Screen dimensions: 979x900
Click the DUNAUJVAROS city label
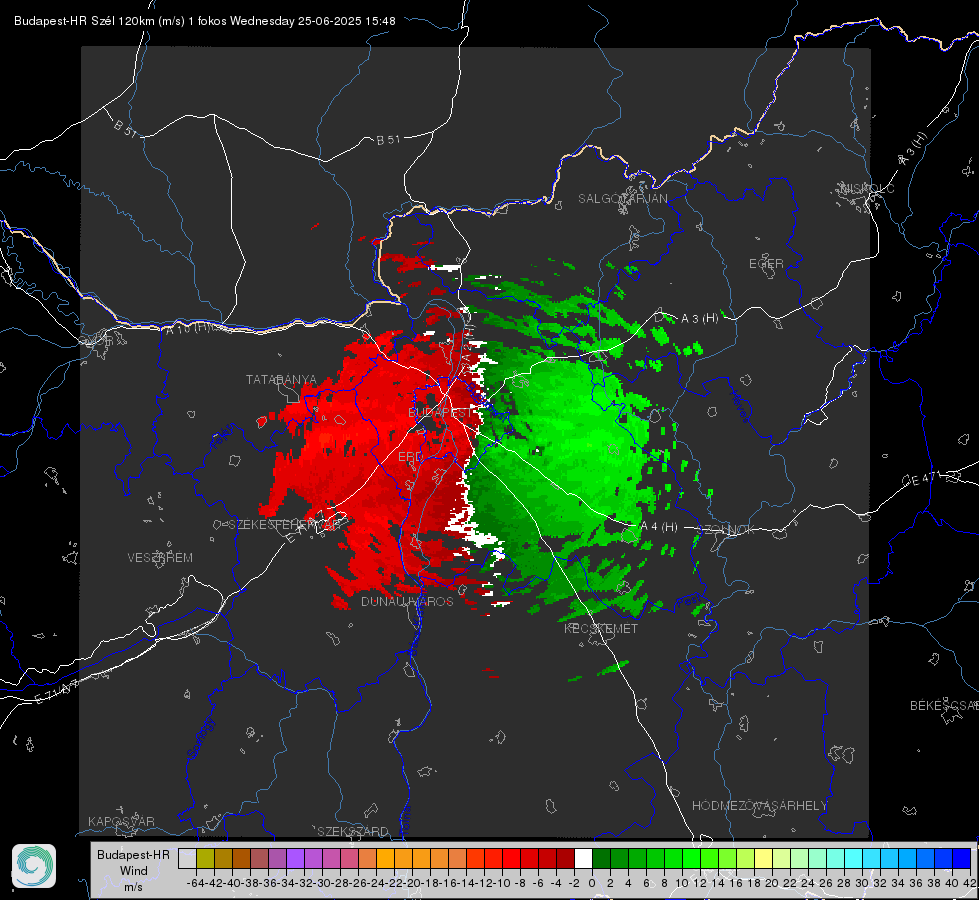coord(407,601)
